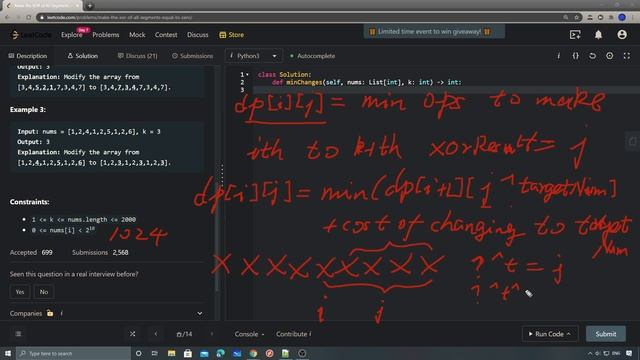Click into the code editor line 3

point(445,90)
